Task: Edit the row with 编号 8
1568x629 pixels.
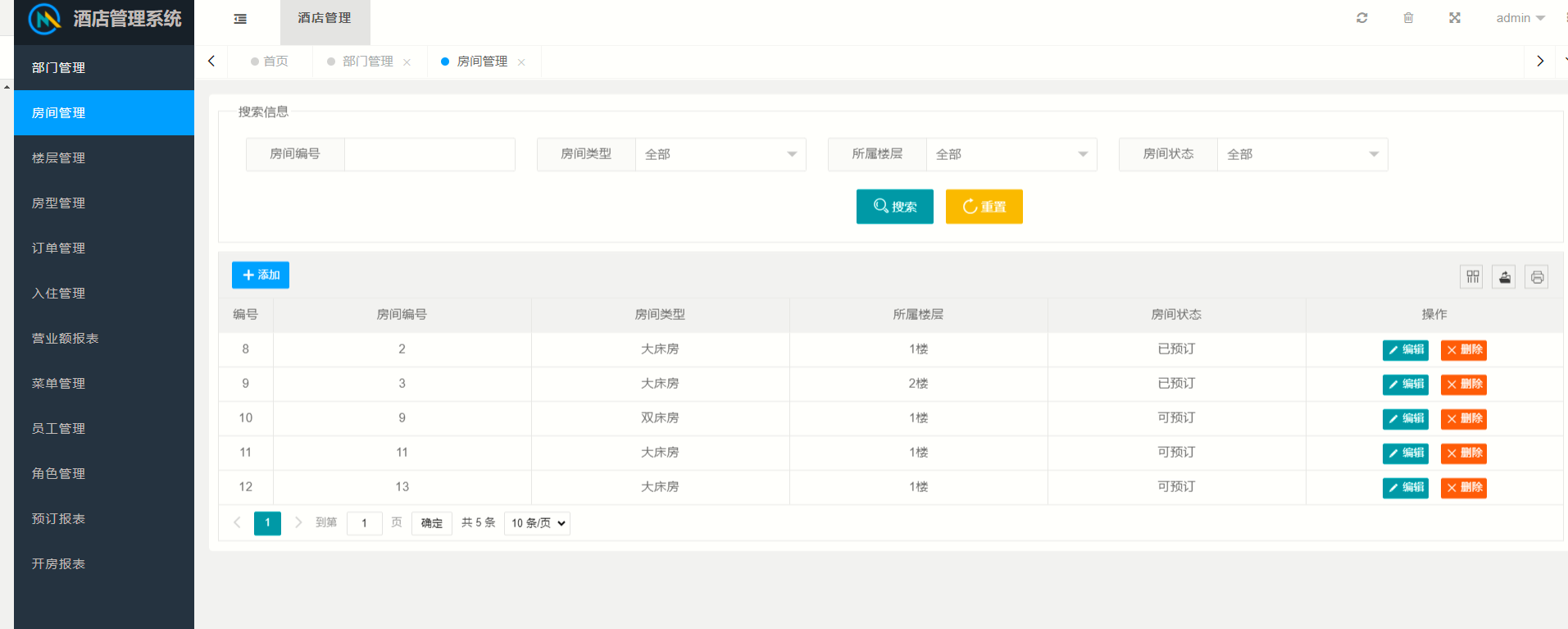Action: (x=1406, y=350)
